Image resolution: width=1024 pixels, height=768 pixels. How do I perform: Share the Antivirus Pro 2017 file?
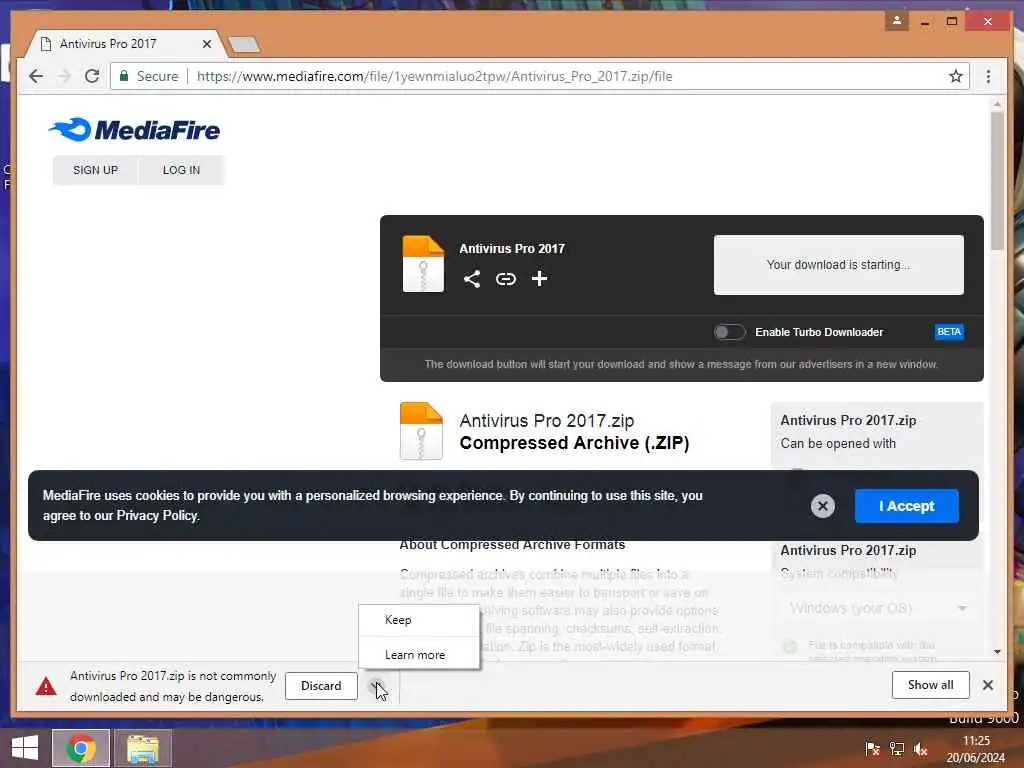tap(472, 279)
